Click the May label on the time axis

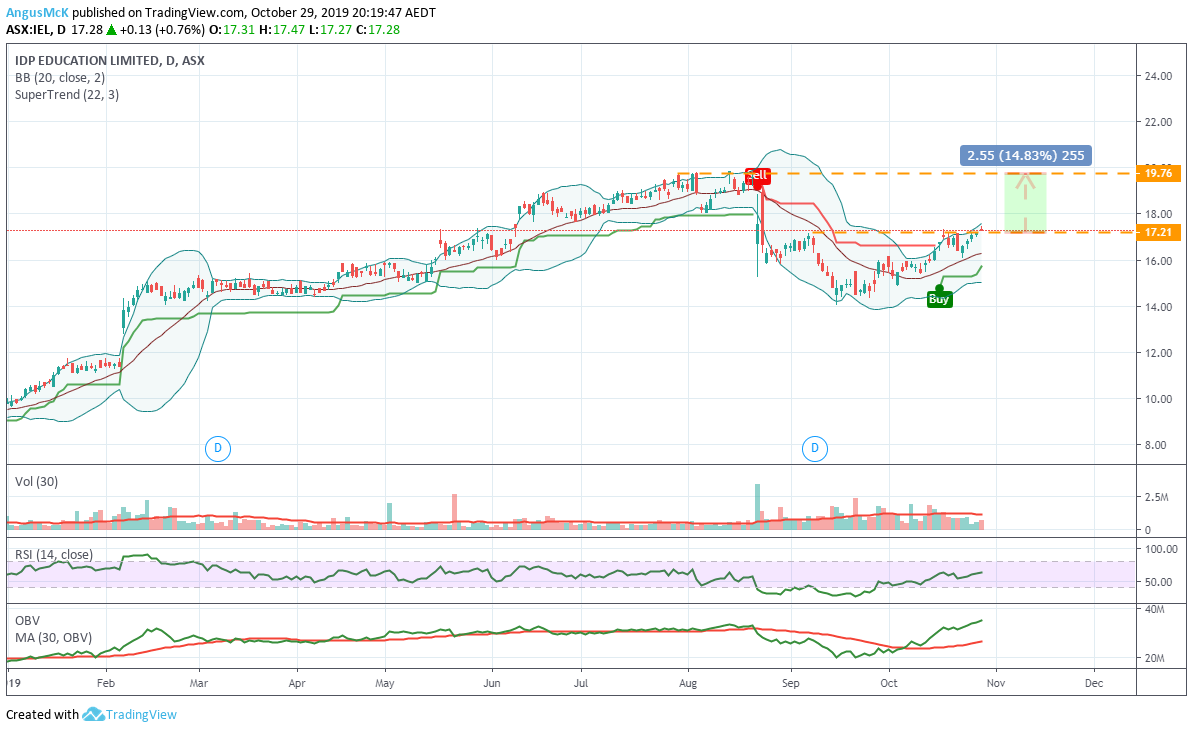tap(385, 683)
